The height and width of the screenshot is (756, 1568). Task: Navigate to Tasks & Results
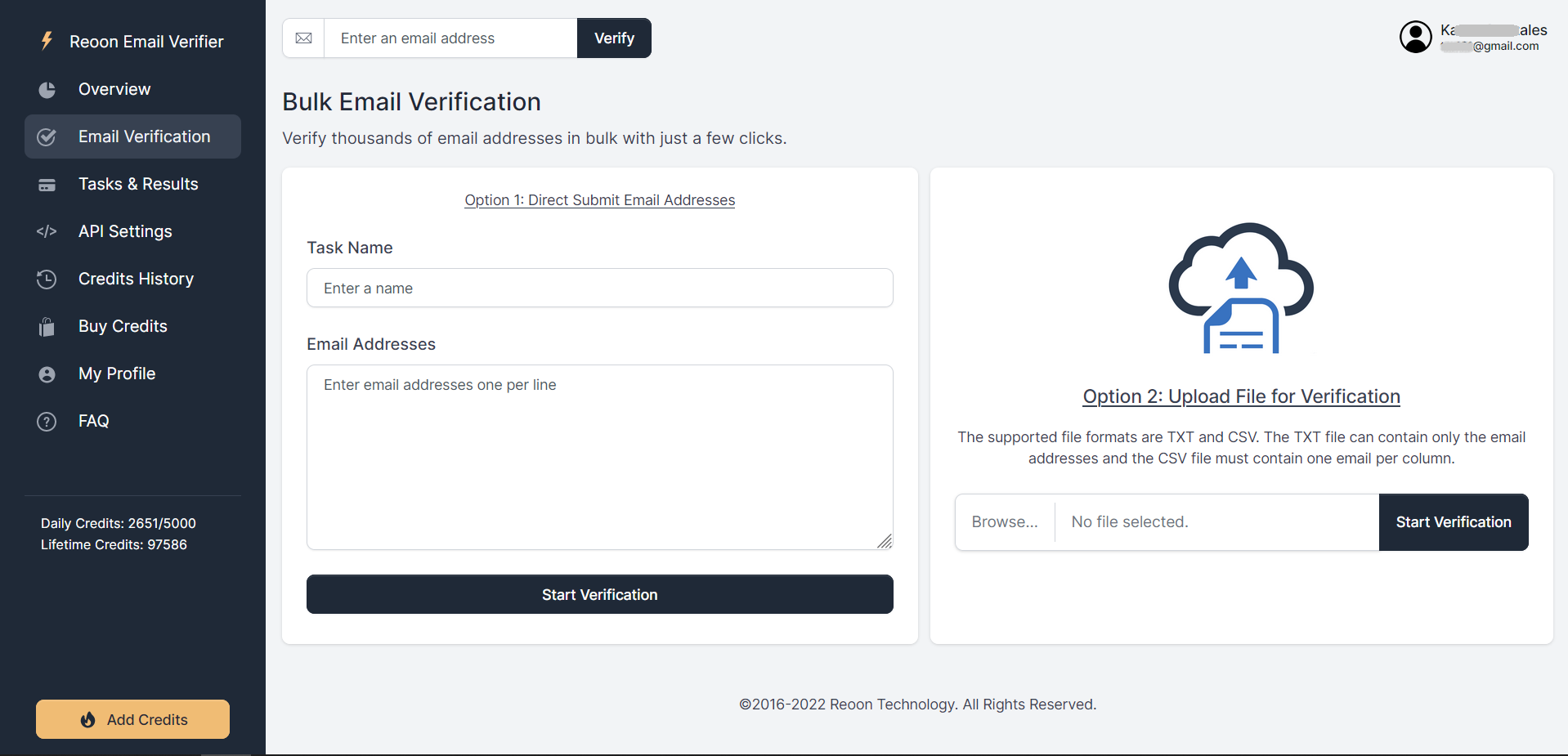(x=138, y=184)
